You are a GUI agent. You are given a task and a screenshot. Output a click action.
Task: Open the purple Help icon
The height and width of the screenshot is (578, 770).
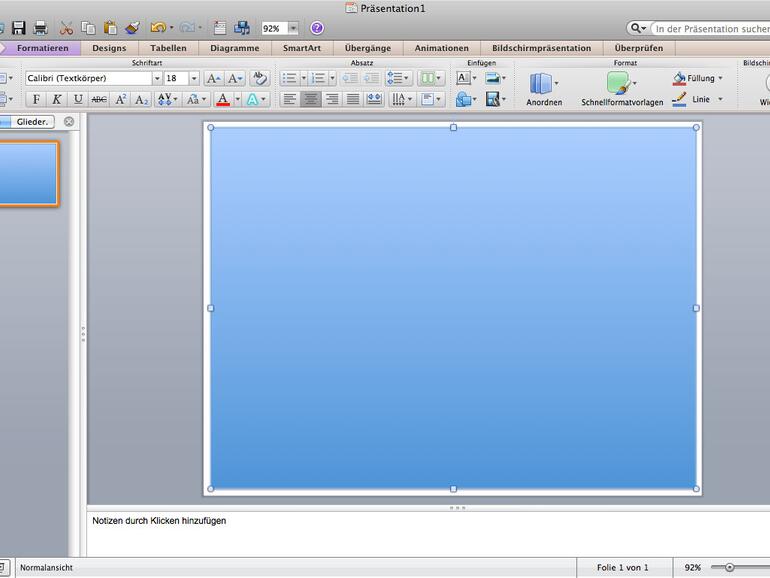317,28
